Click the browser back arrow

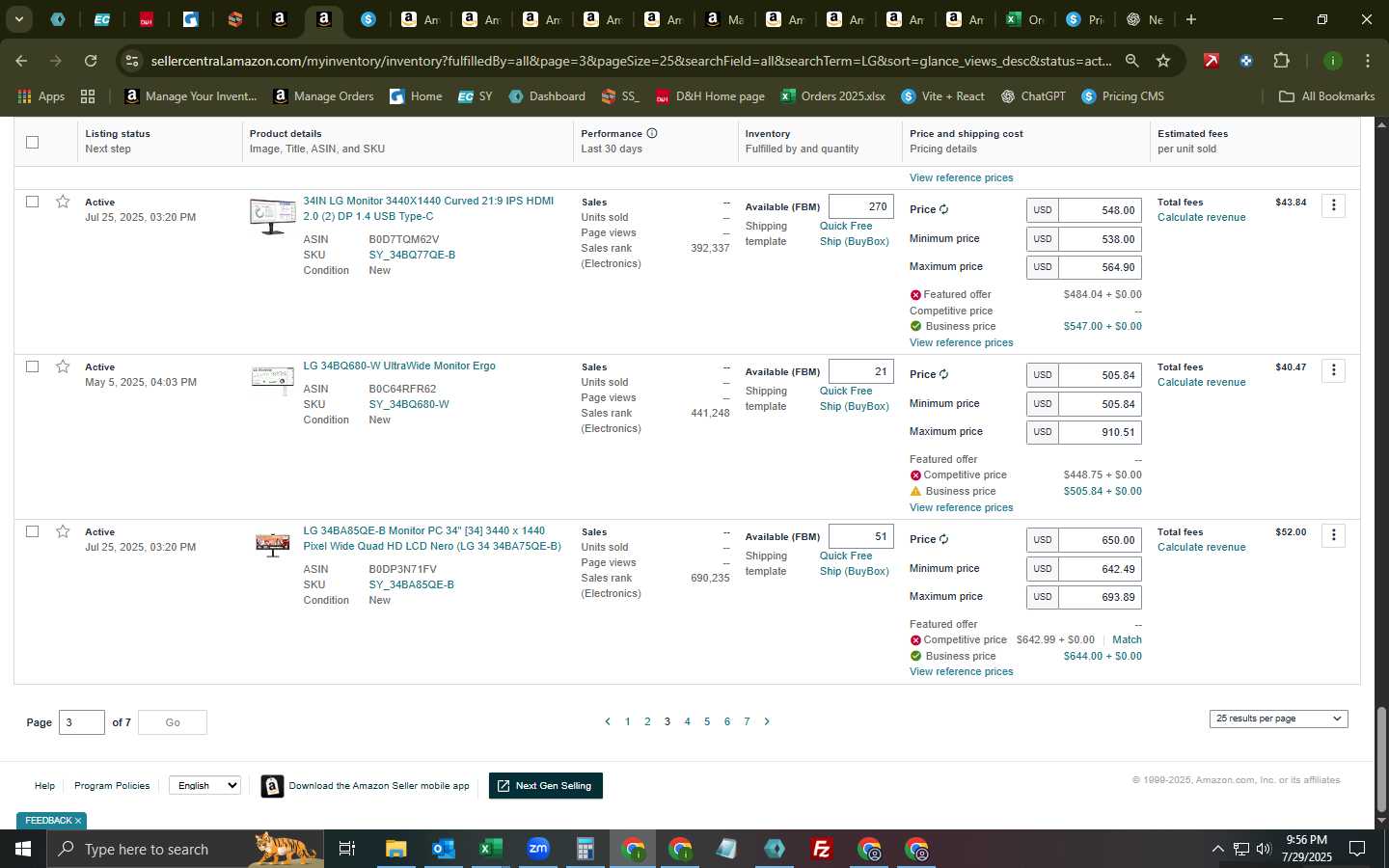click(x=21, y=61)
